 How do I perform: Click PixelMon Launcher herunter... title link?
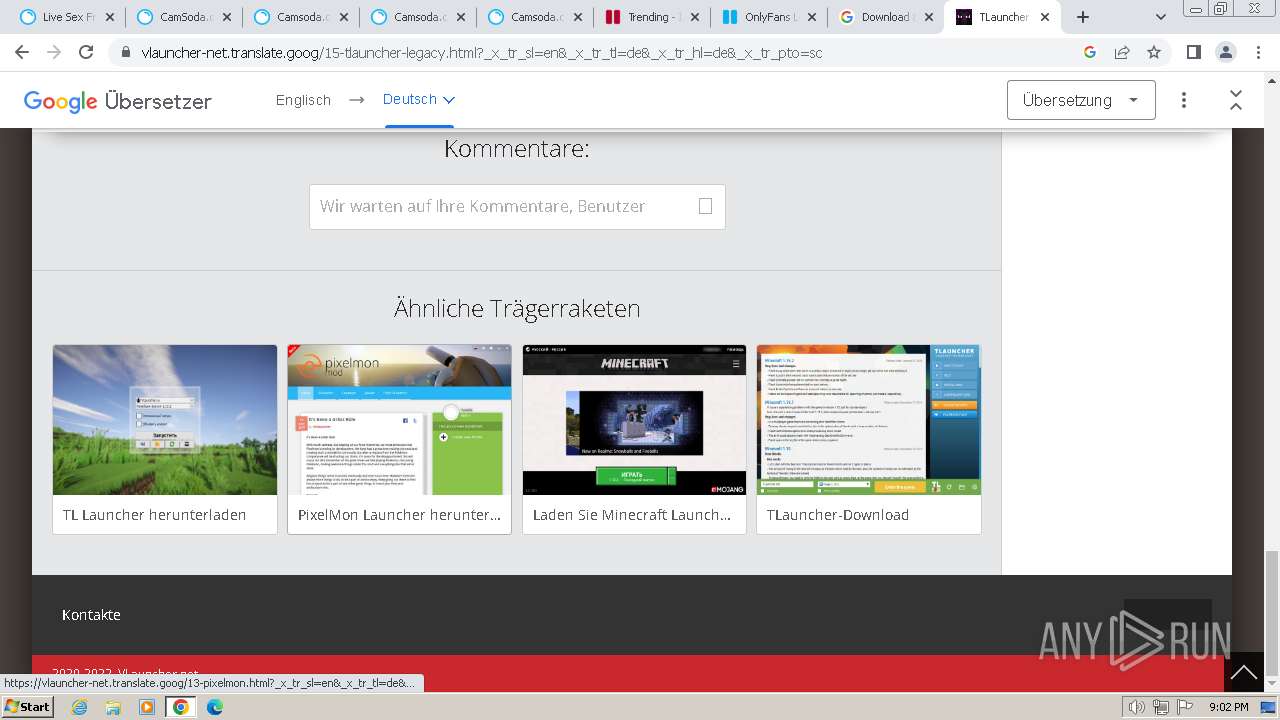(399, 515)
